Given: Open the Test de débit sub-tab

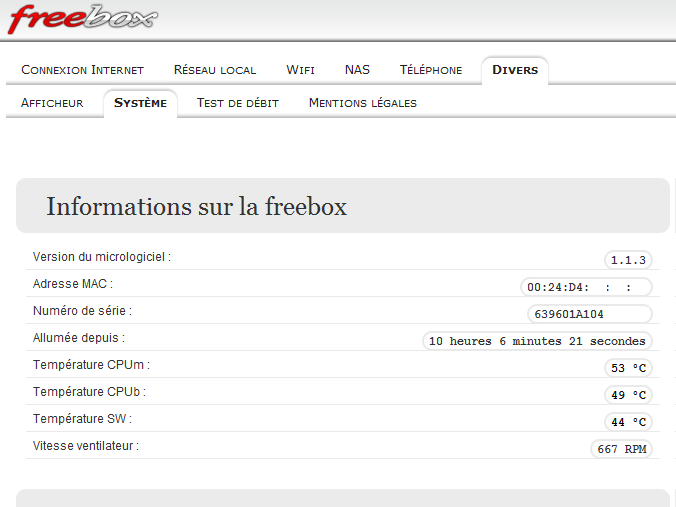Looking at the screenshot, I should pyautogui.click(x=238, y=103).
